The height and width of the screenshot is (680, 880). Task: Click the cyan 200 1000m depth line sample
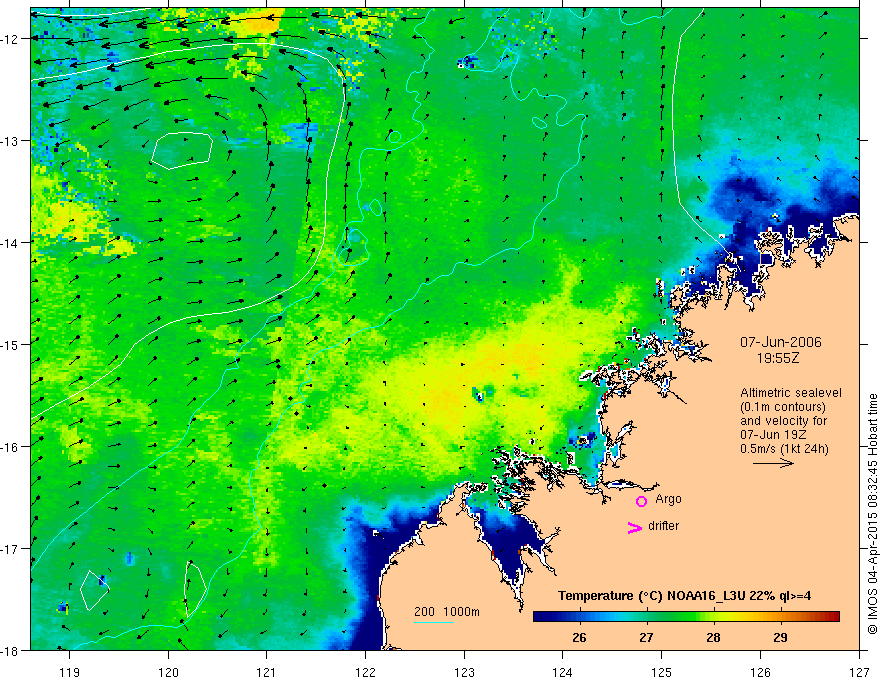(x=434, y=622)
